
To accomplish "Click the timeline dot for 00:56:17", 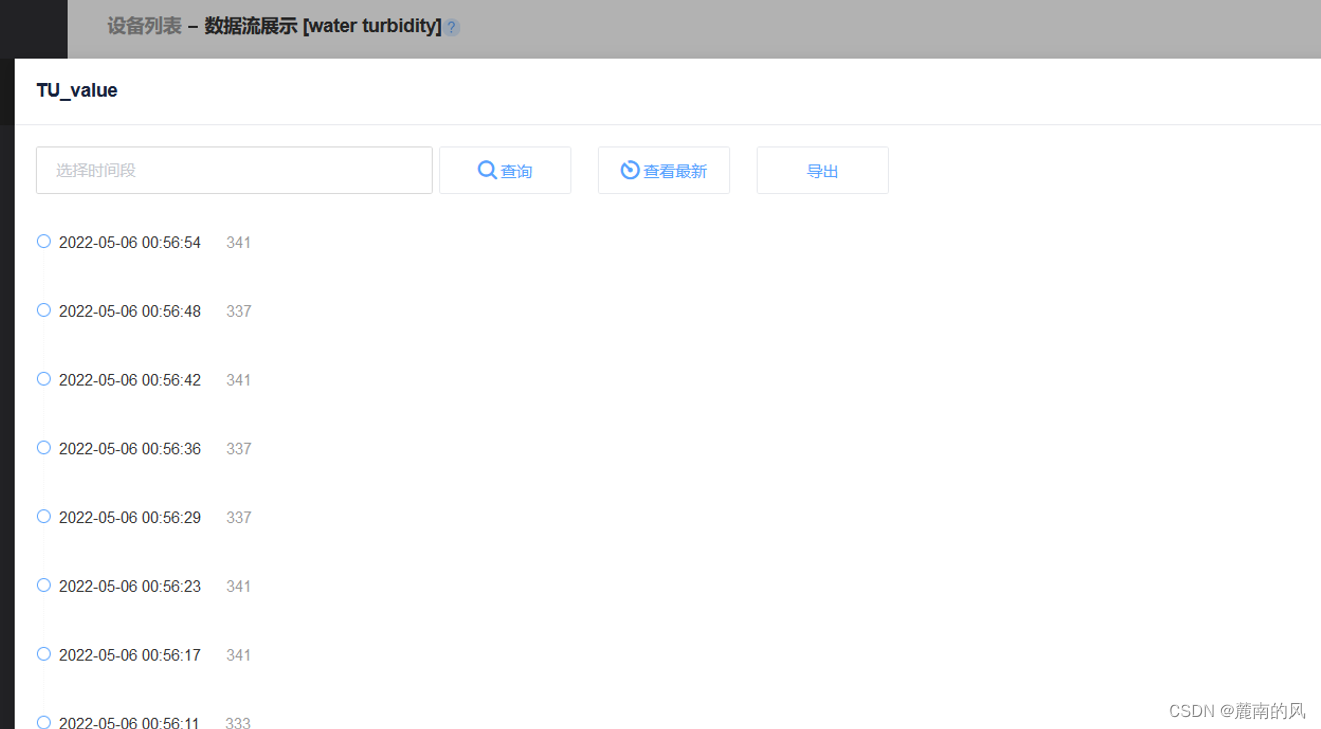I will tap(44, 654).
